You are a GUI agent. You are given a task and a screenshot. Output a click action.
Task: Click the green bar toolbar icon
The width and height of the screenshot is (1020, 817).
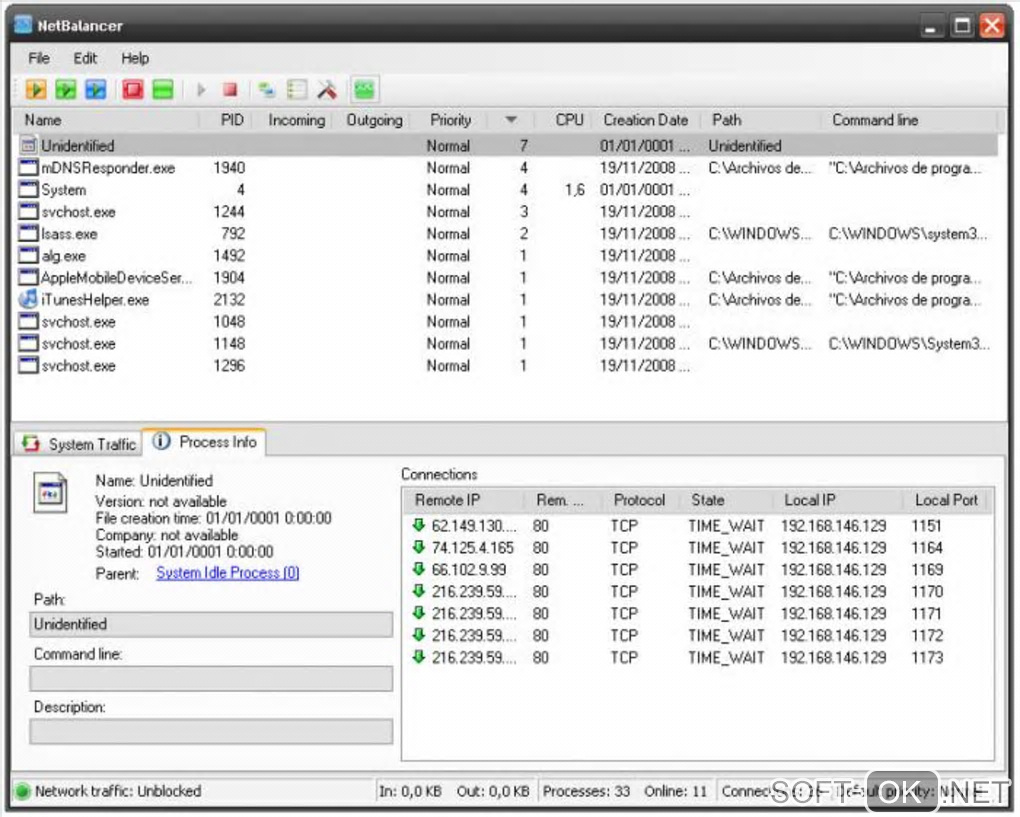click(x=163, y=89)
